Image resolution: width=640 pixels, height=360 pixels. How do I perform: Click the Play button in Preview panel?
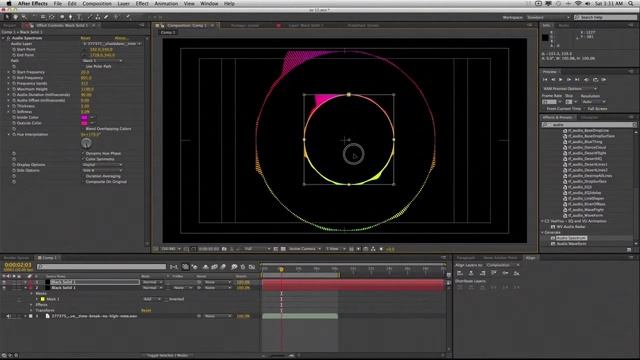[560, 80]
